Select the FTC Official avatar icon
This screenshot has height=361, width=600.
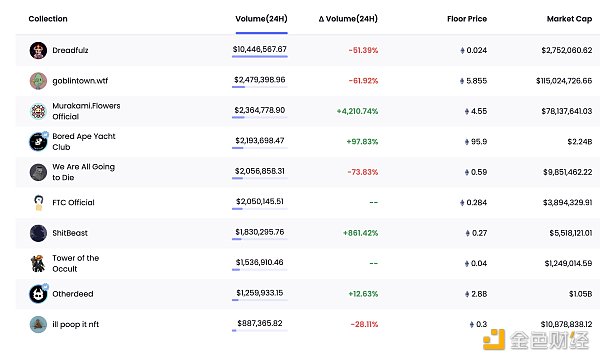[38, 203]
